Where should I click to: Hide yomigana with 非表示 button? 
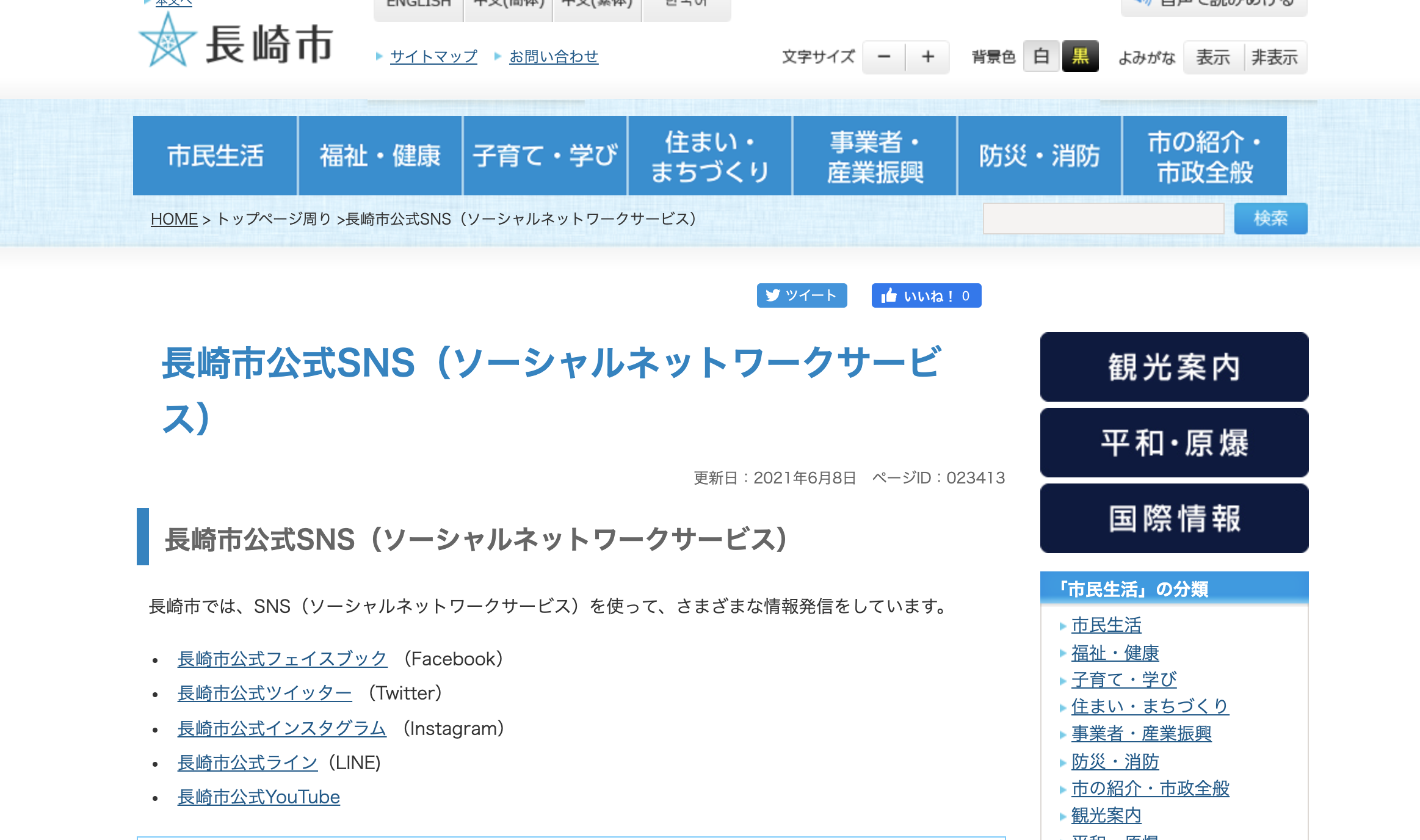point(1275,57)
